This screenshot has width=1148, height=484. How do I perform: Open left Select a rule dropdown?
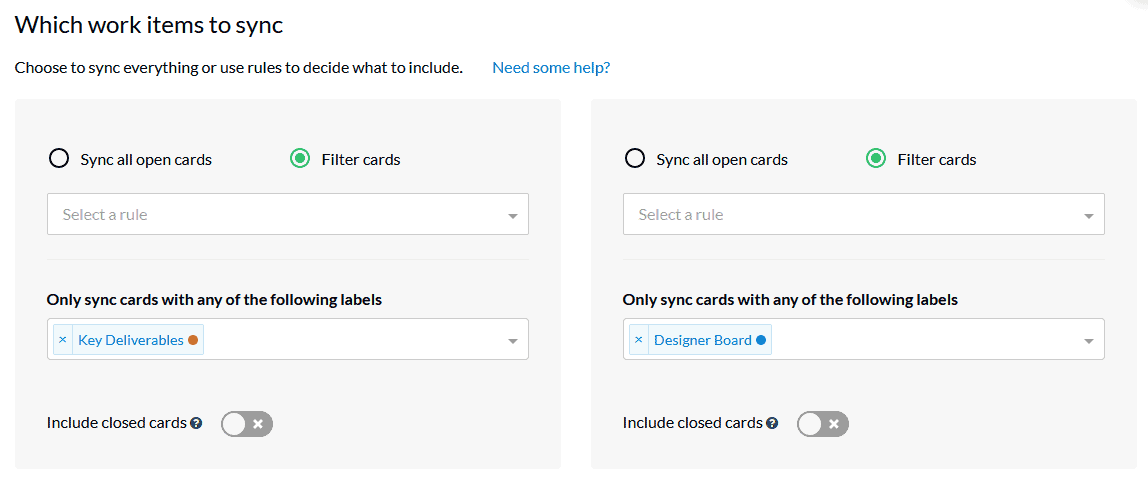tap(288, 214)
